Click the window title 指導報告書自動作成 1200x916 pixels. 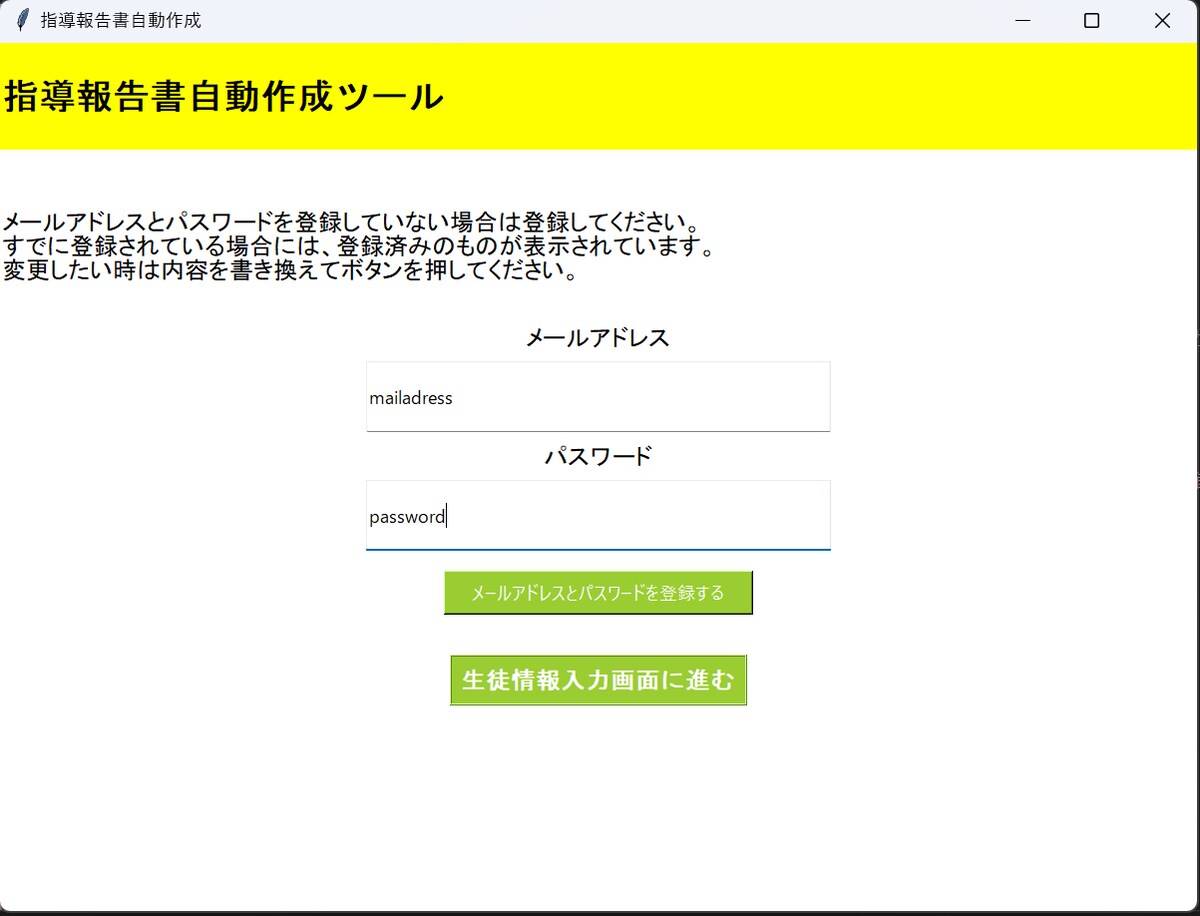tap(121, 20)
